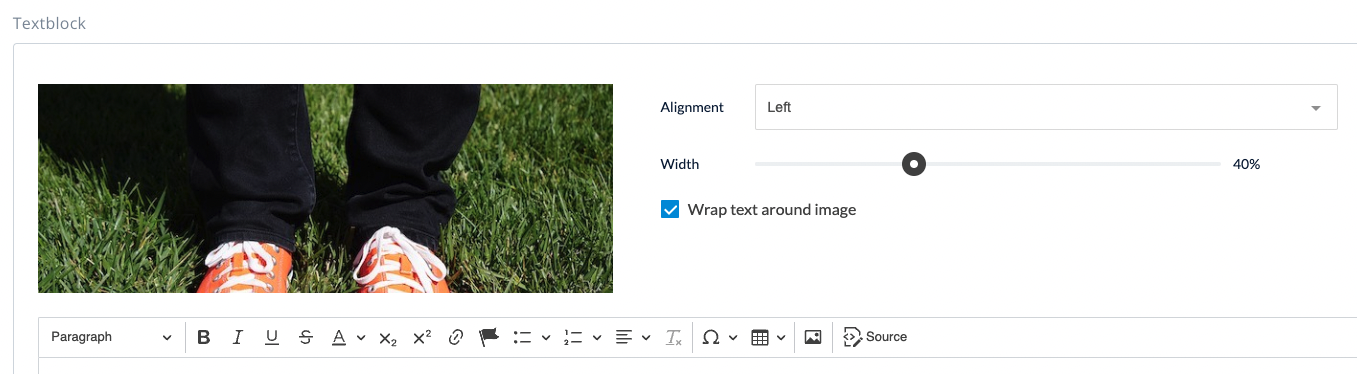Apply superscript formatting
This screenshot has width=1357, height=374.
(422, 337)
